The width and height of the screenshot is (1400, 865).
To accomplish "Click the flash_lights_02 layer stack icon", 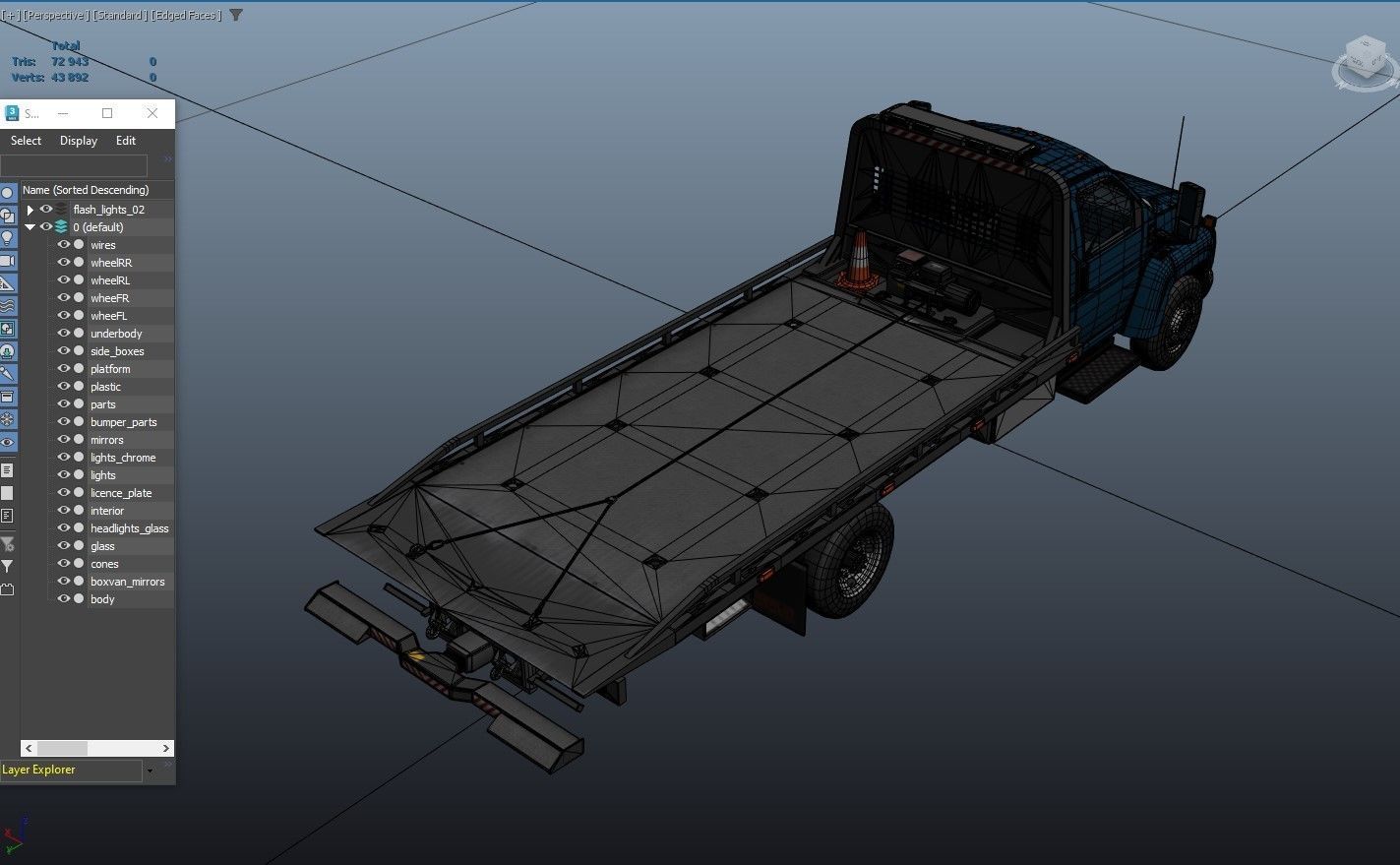I will (62, 210).
